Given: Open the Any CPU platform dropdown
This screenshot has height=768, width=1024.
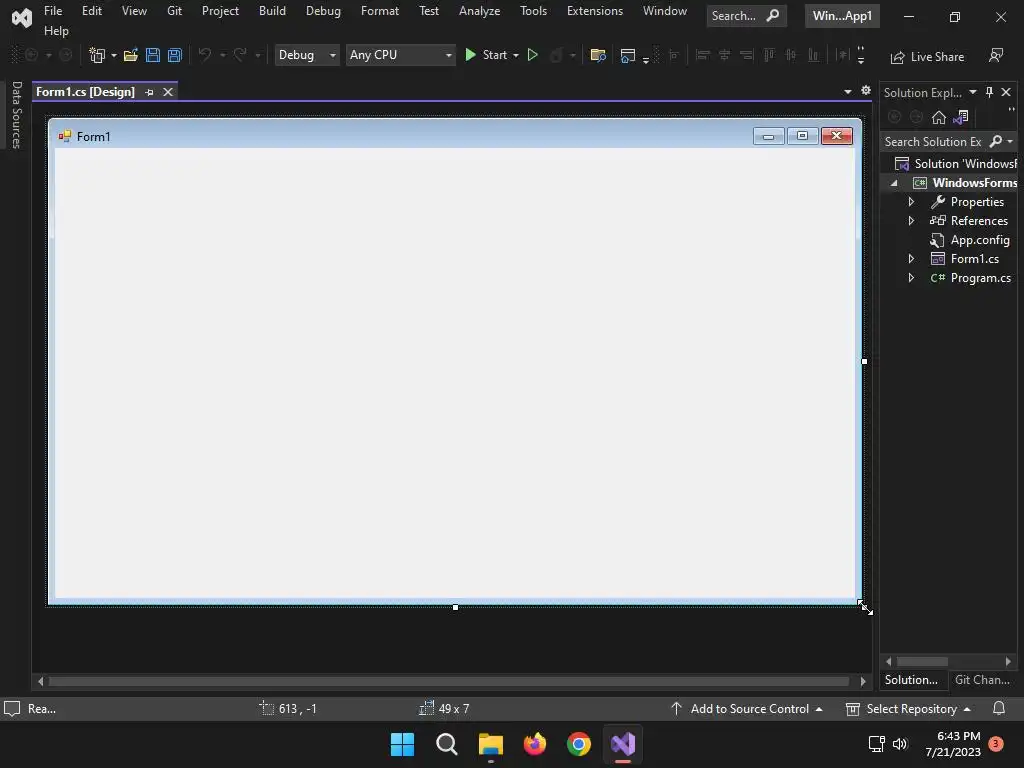Looking at the screenshot, I should pos(401,56).
